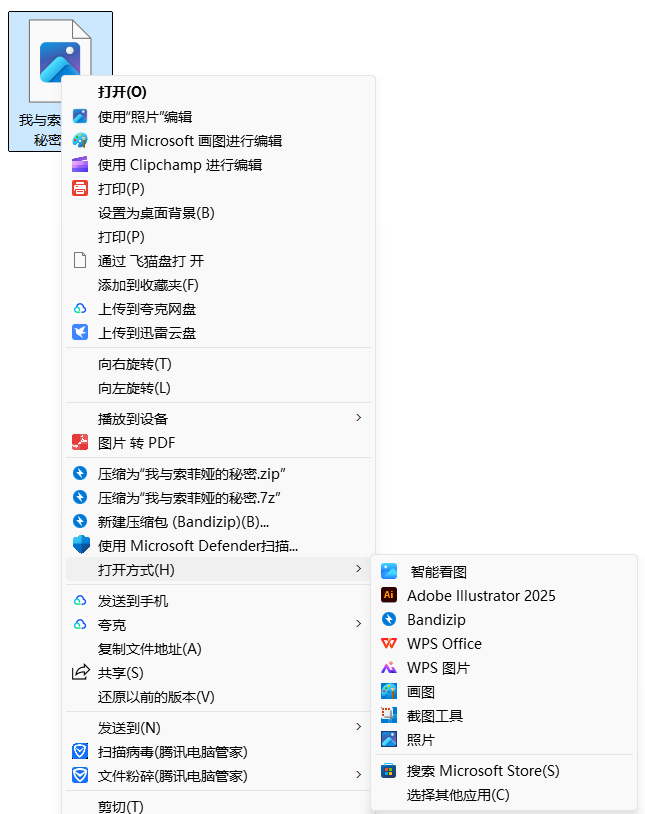
Task: Click the 图片 转 PDF text
Action: 137,443
